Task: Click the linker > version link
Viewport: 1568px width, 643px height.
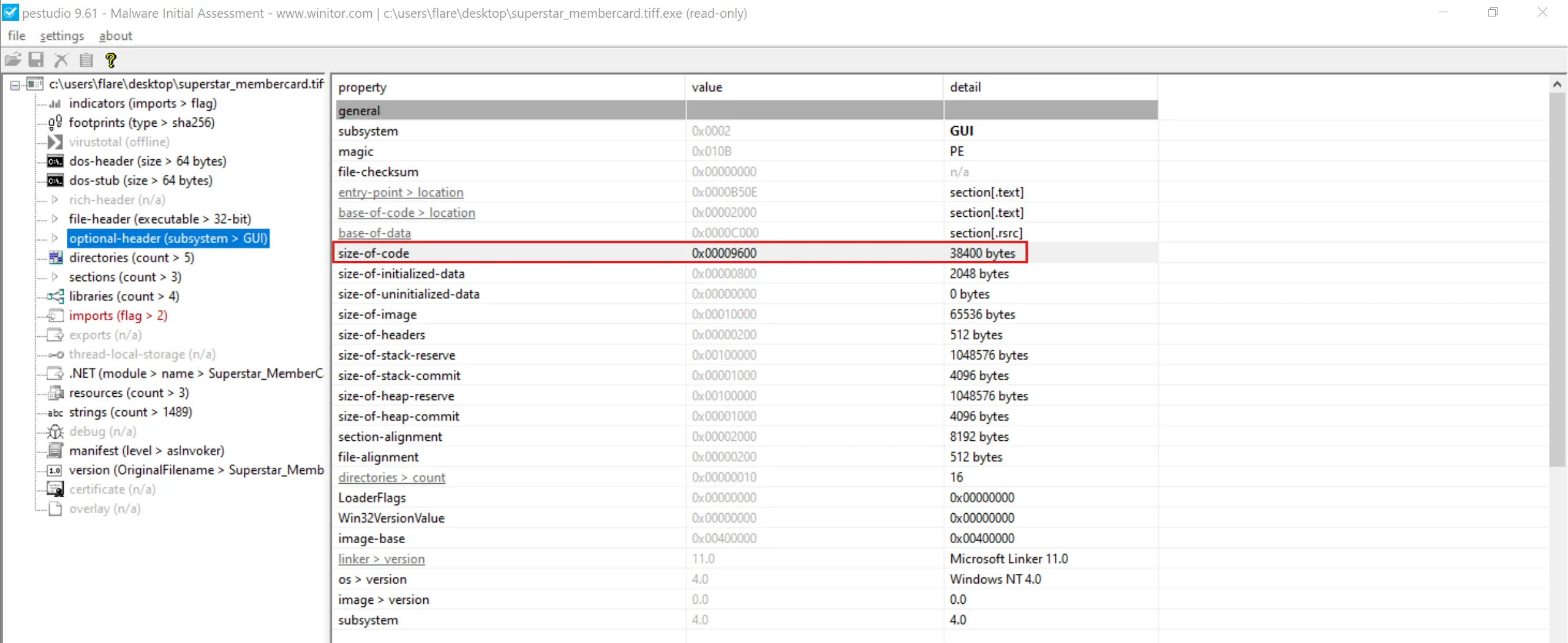Action: (381, 559)
